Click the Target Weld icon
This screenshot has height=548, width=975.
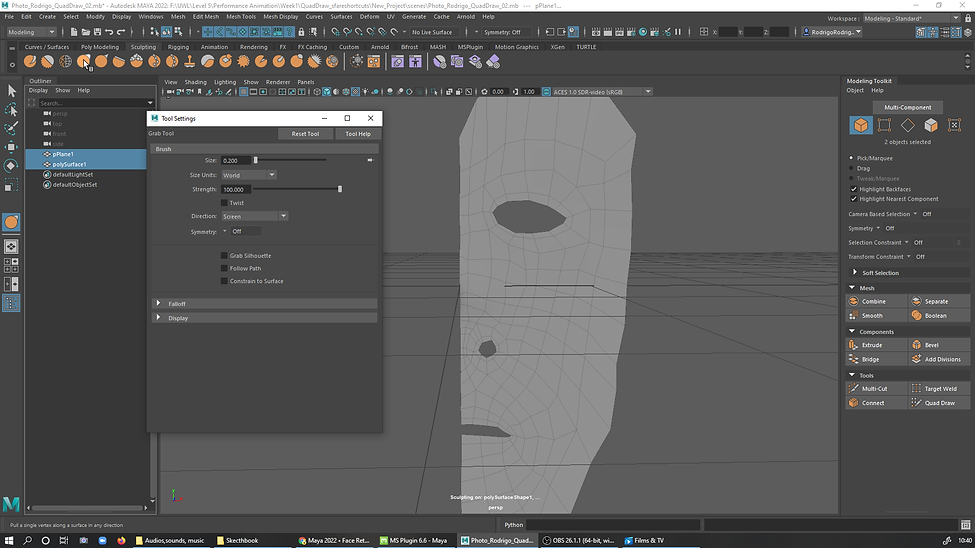coord(917,388)
